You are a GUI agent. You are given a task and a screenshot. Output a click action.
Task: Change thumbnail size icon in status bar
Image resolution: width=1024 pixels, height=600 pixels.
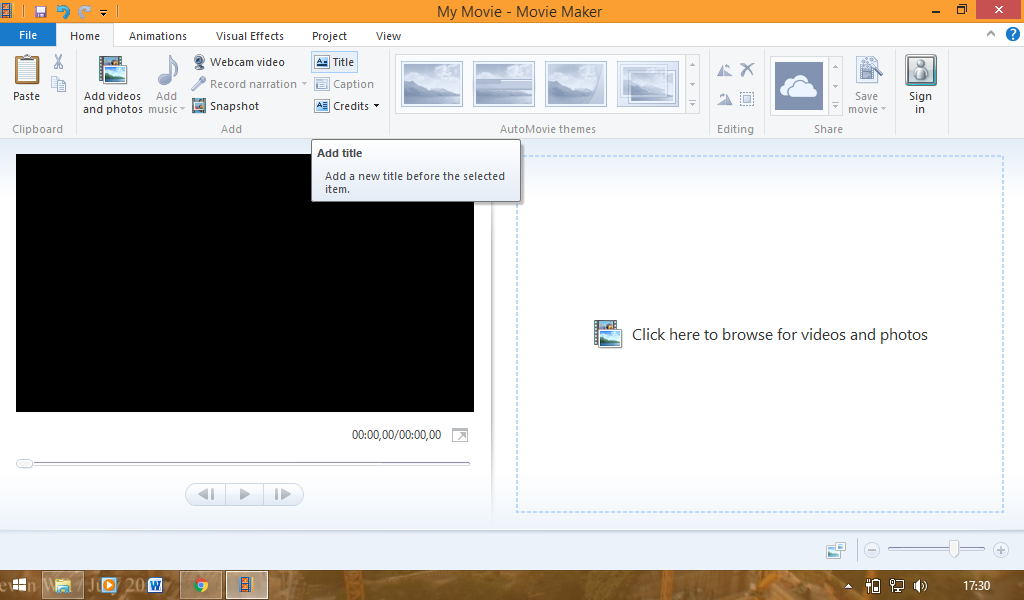(x=836, y=550)
